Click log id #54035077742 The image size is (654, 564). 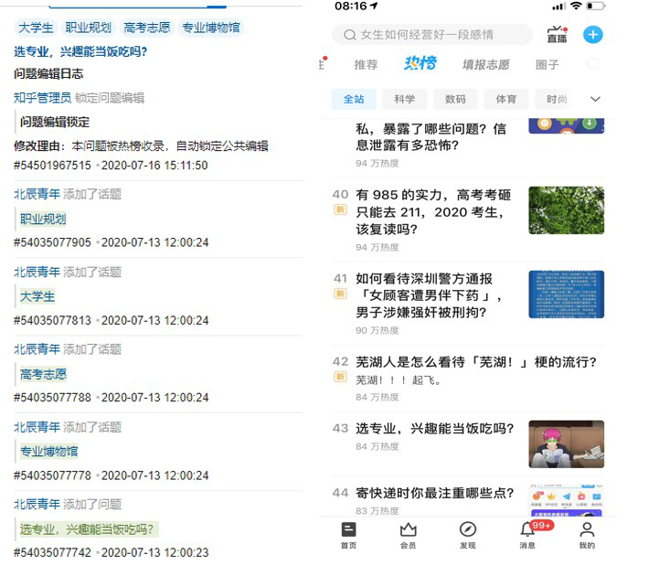[53, 552]
